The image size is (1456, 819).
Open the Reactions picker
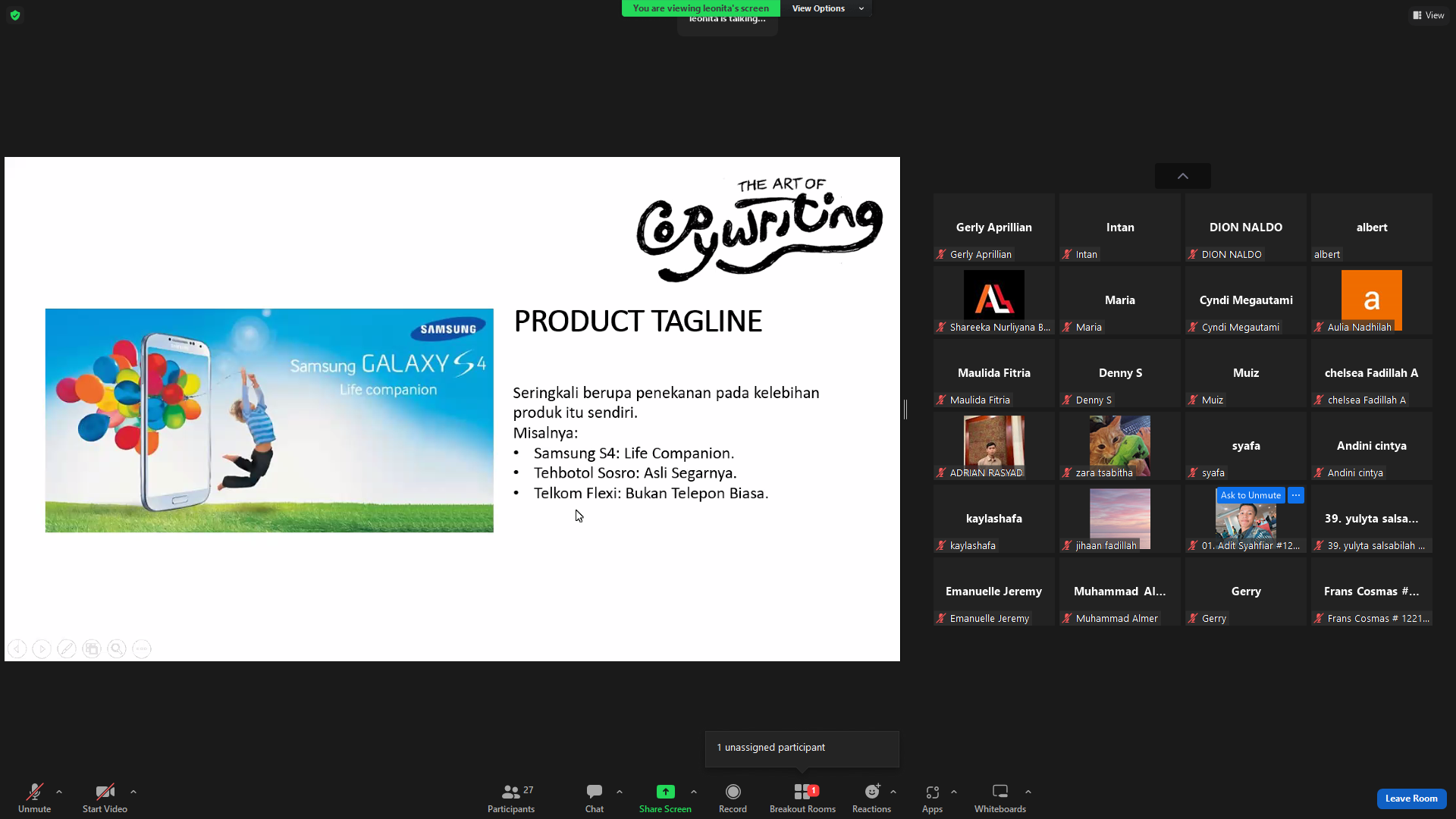871,799
